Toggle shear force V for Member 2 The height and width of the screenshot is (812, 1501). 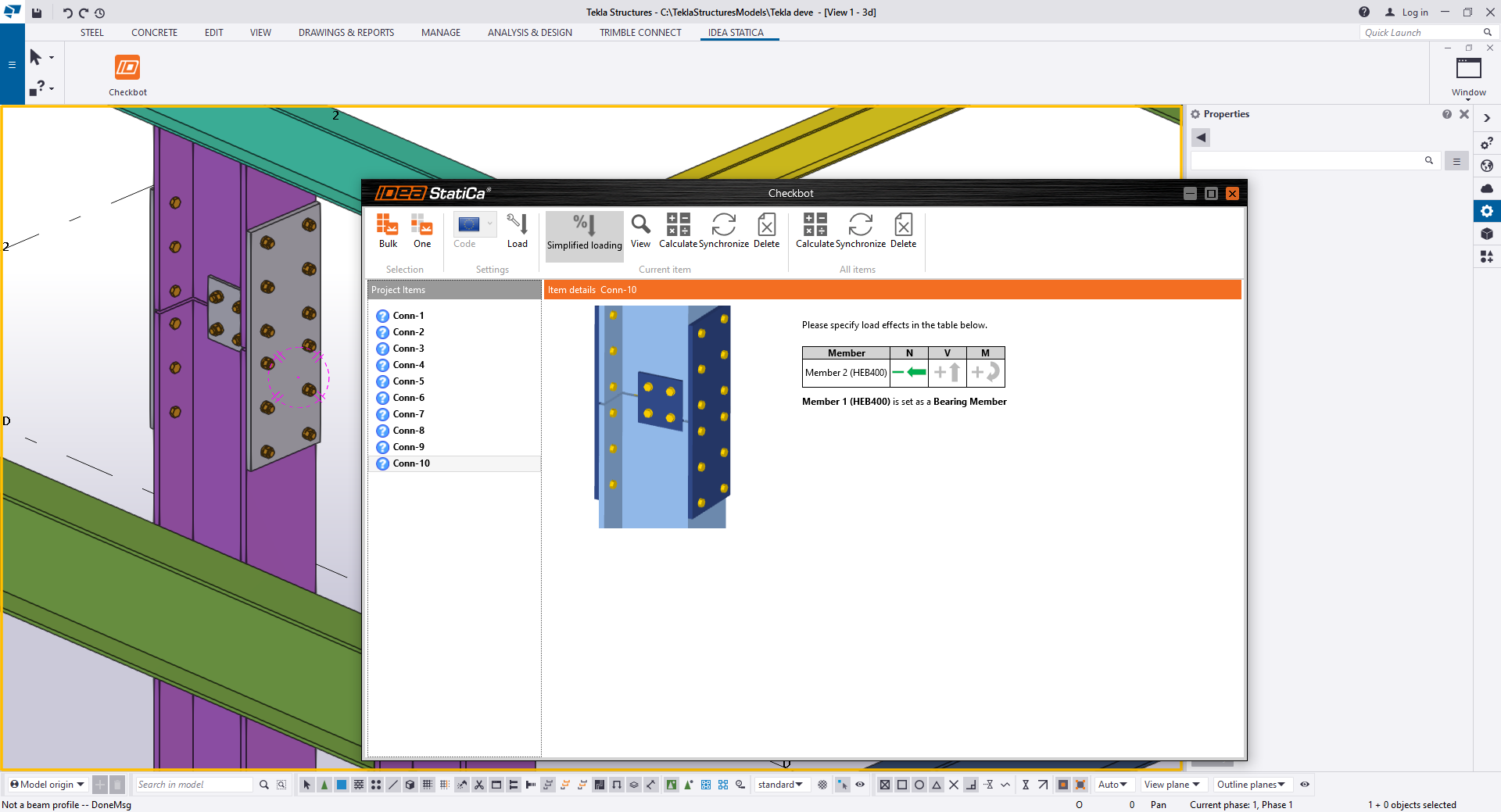pos(948,373)
